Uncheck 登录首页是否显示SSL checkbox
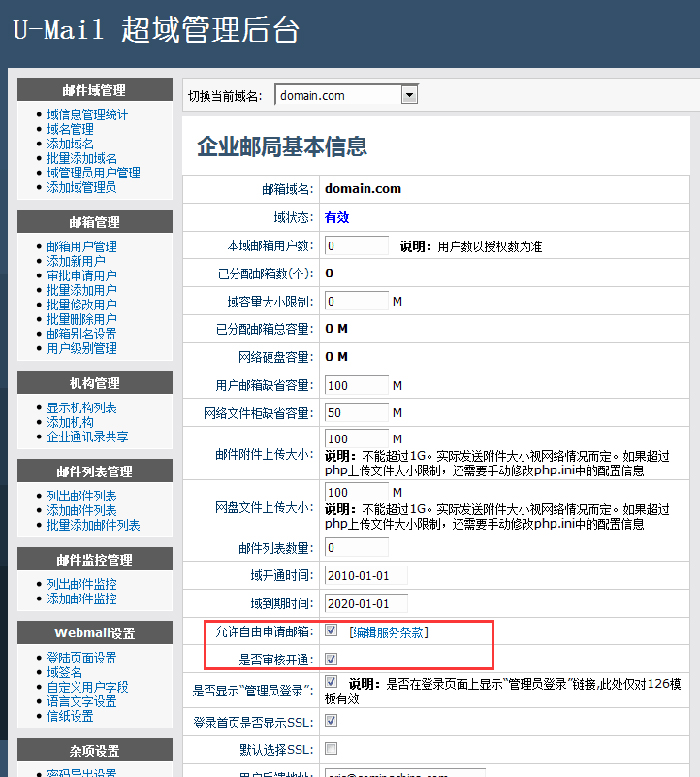The image size is (700, 777). pyautogui.click(x=331, y=720)
